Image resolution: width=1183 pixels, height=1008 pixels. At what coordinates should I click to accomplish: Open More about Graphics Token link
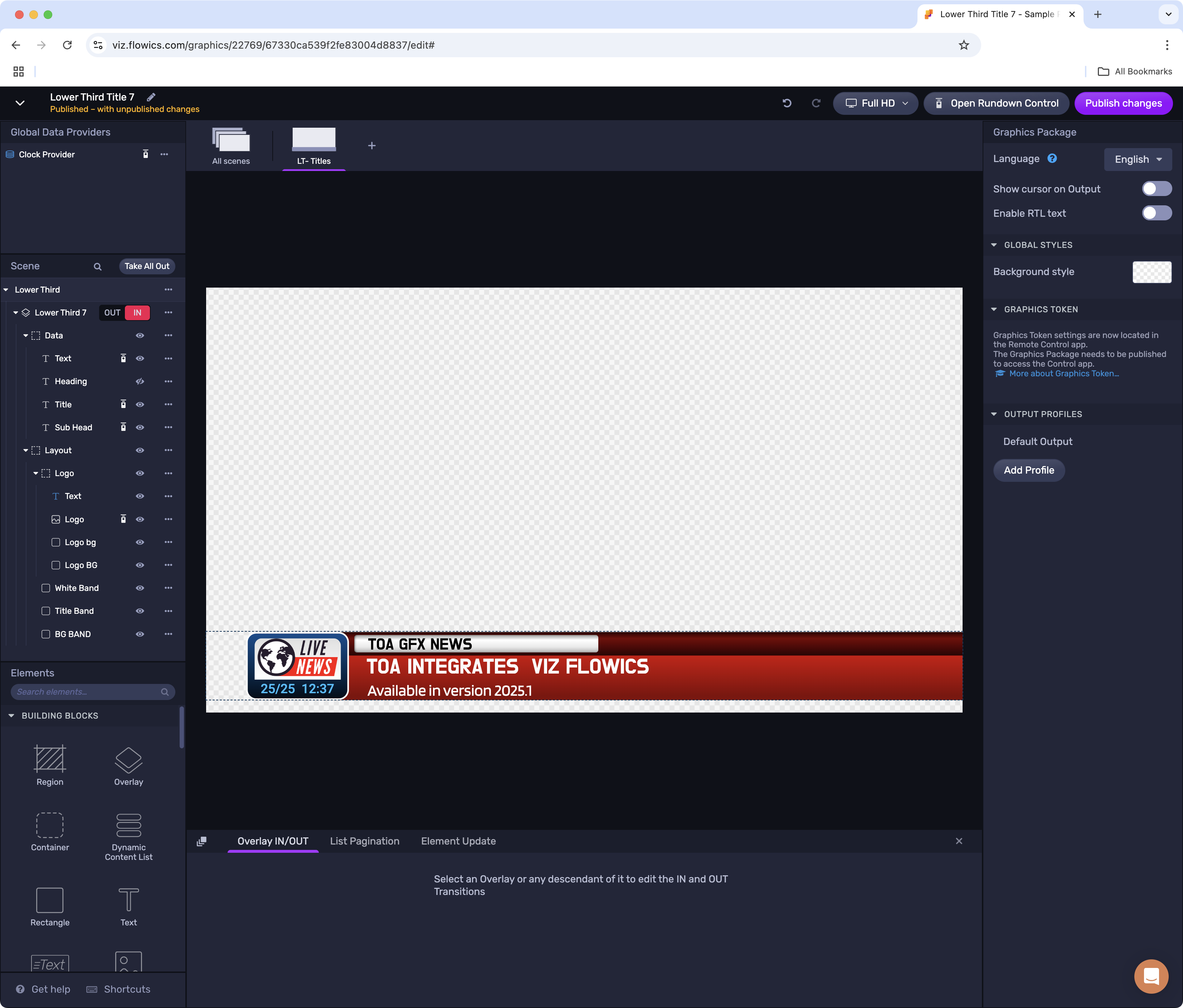[x=1064, y=374]
